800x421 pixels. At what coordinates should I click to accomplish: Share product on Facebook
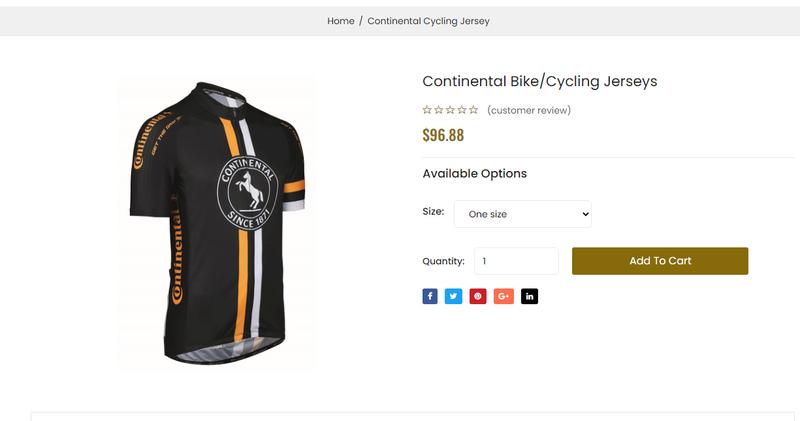[x=430, y=296]
